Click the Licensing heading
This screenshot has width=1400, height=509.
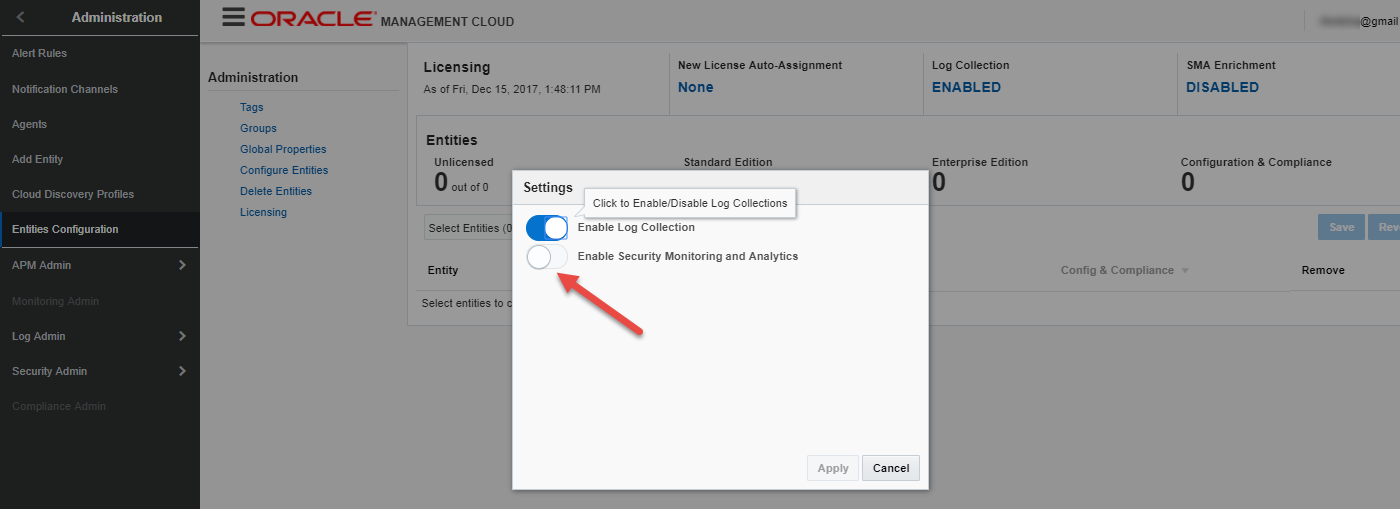pyautogui.click(x=457, y=67)
